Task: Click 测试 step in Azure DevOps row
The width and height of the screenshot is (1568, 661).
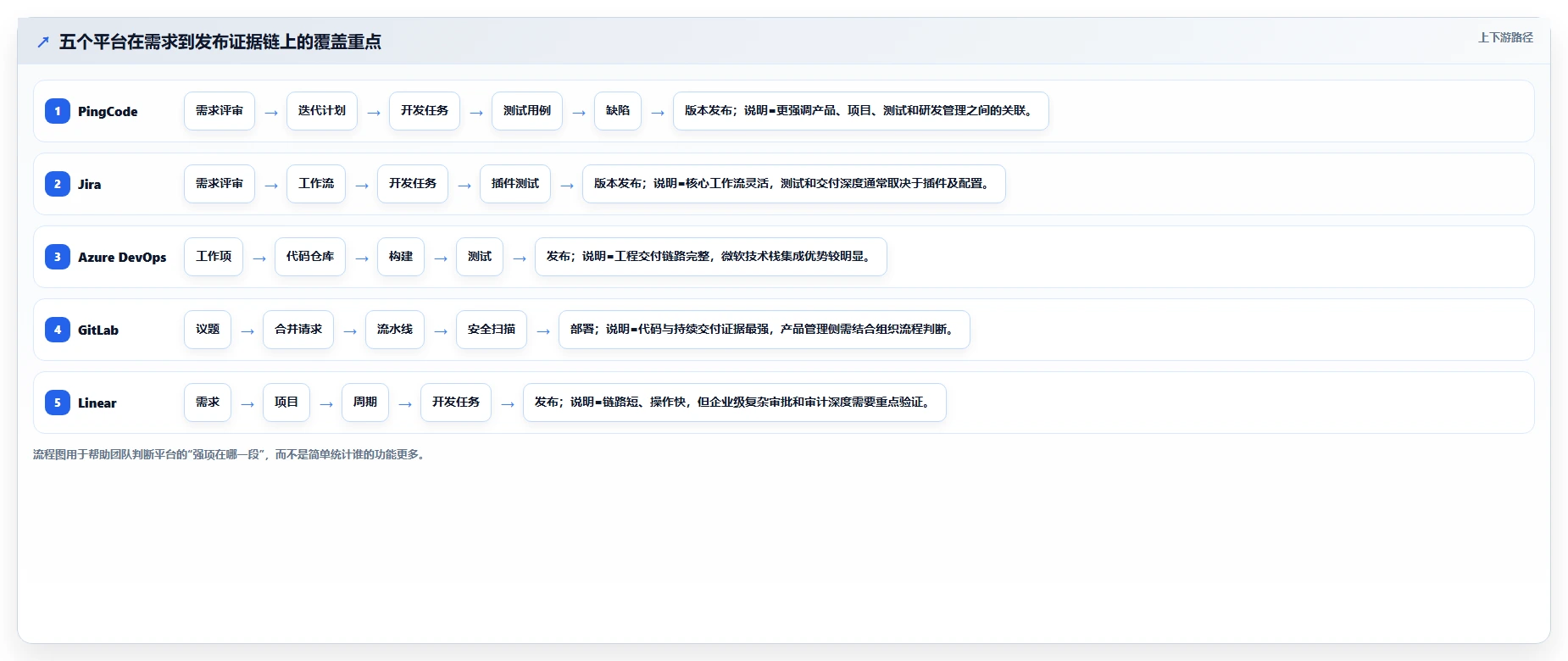Action: tap(480, 257)
